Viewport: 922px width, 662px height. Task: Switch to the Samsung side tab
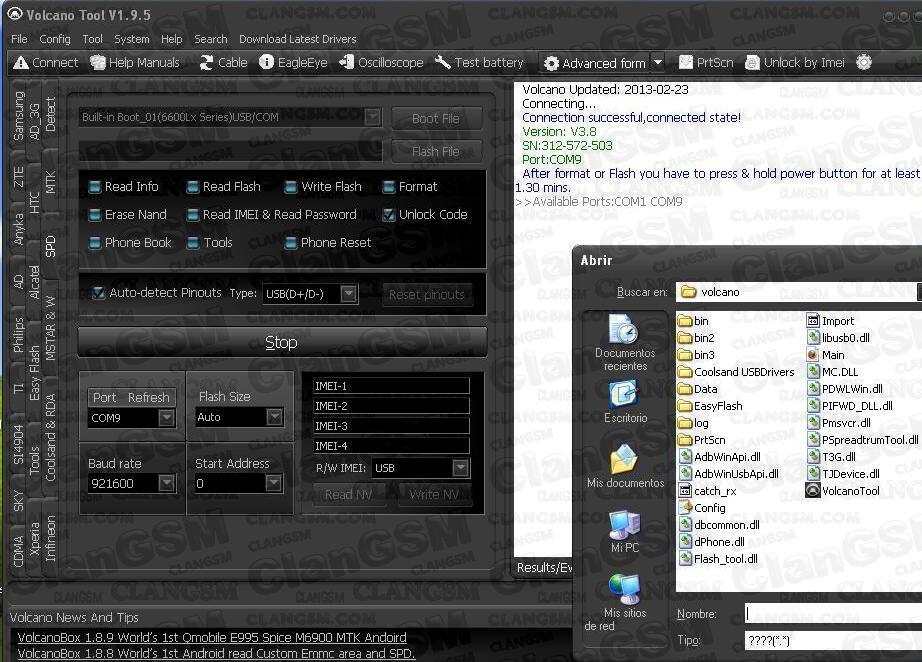(19, 116)
